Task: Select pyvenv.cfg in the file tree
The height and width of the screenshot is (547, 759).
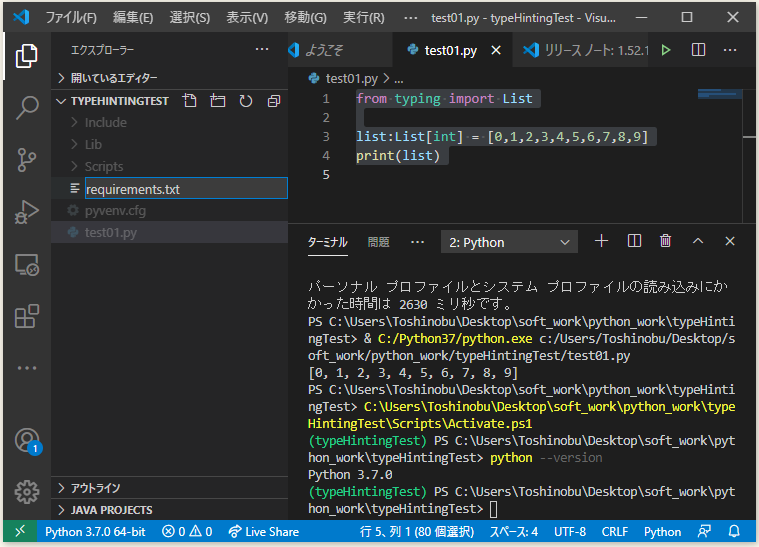Action: pyautogui.click(x=169, y=211)
